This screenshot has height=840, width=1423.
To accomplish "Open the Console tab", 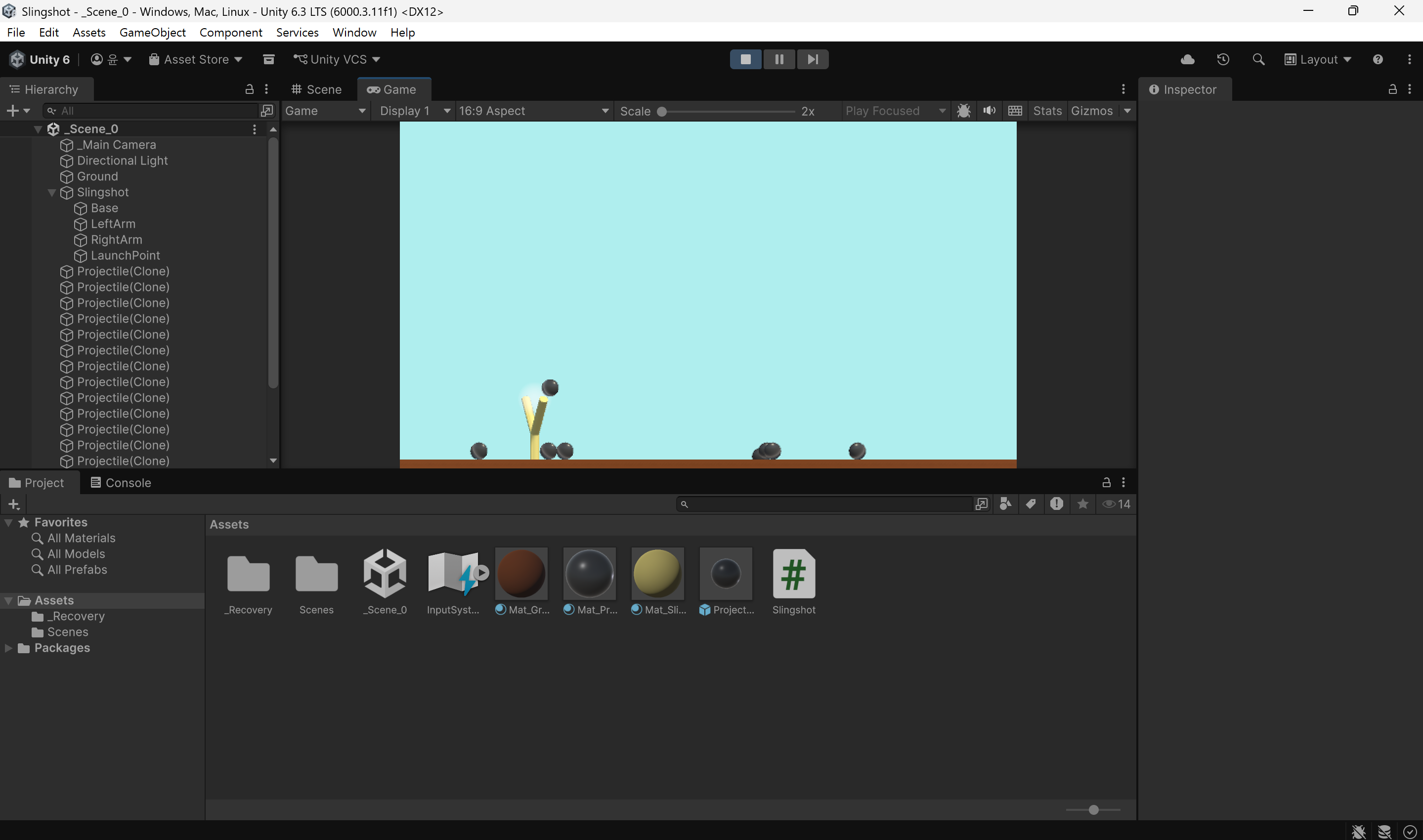I will (121, 483).
